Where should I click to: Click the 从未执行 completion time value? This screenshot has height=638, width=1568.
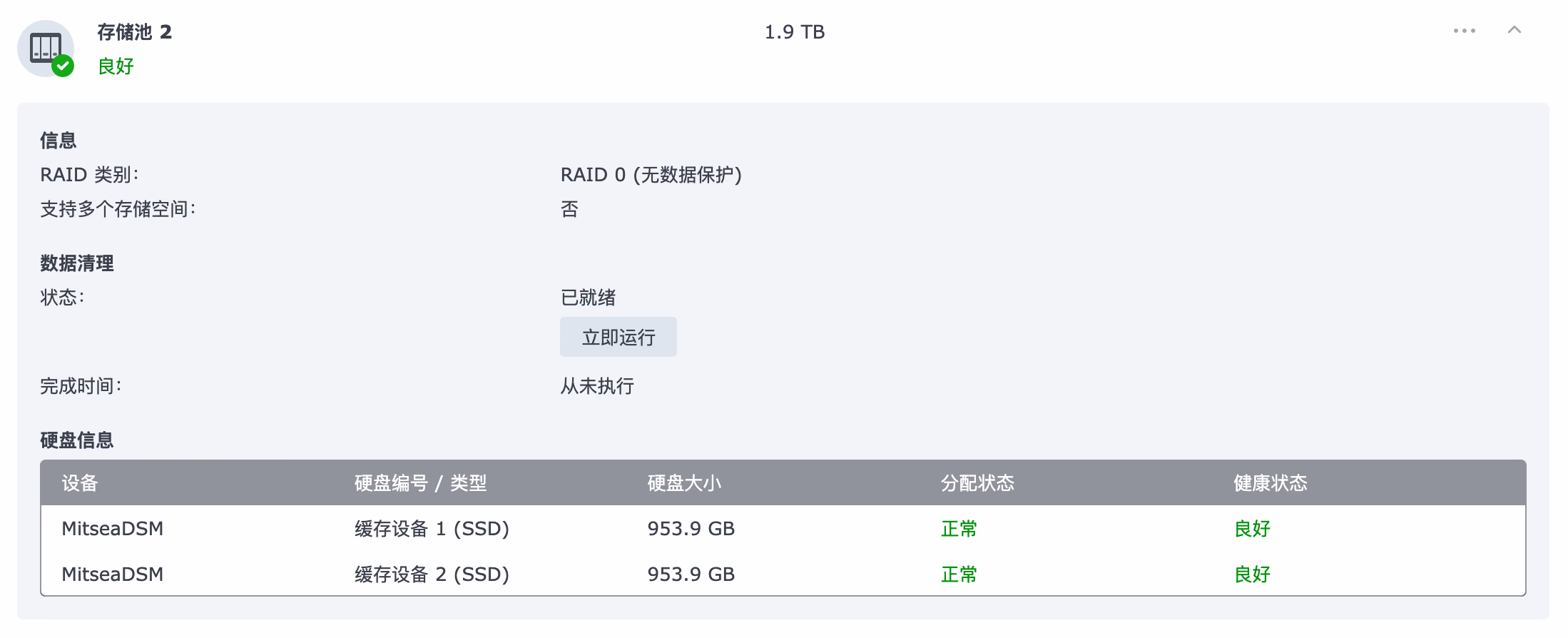point(597,386)
